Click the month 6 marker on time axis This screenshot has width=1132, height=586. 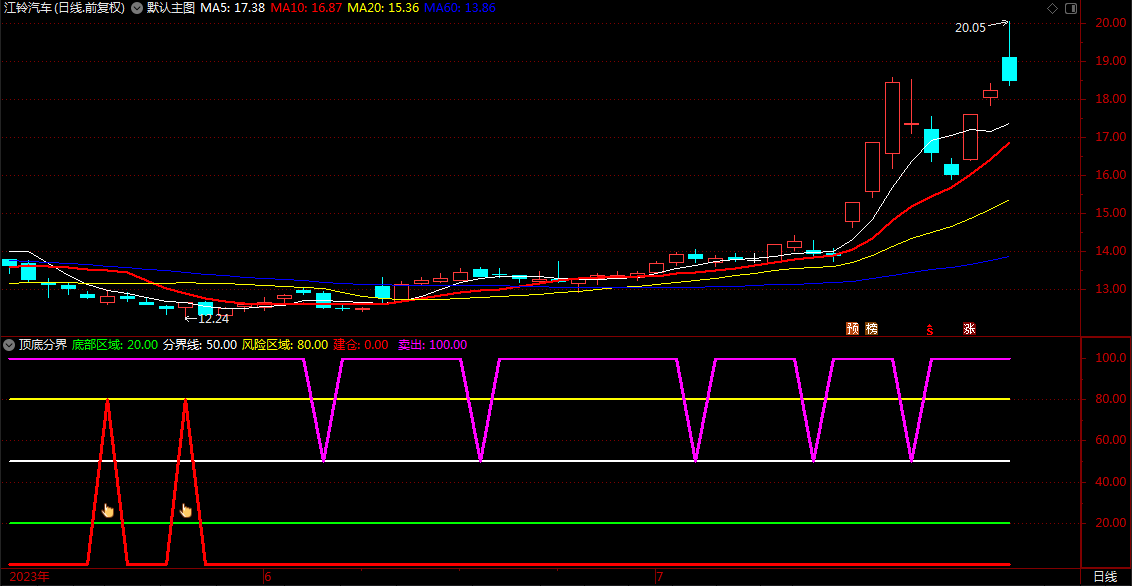tap(268, 577)
